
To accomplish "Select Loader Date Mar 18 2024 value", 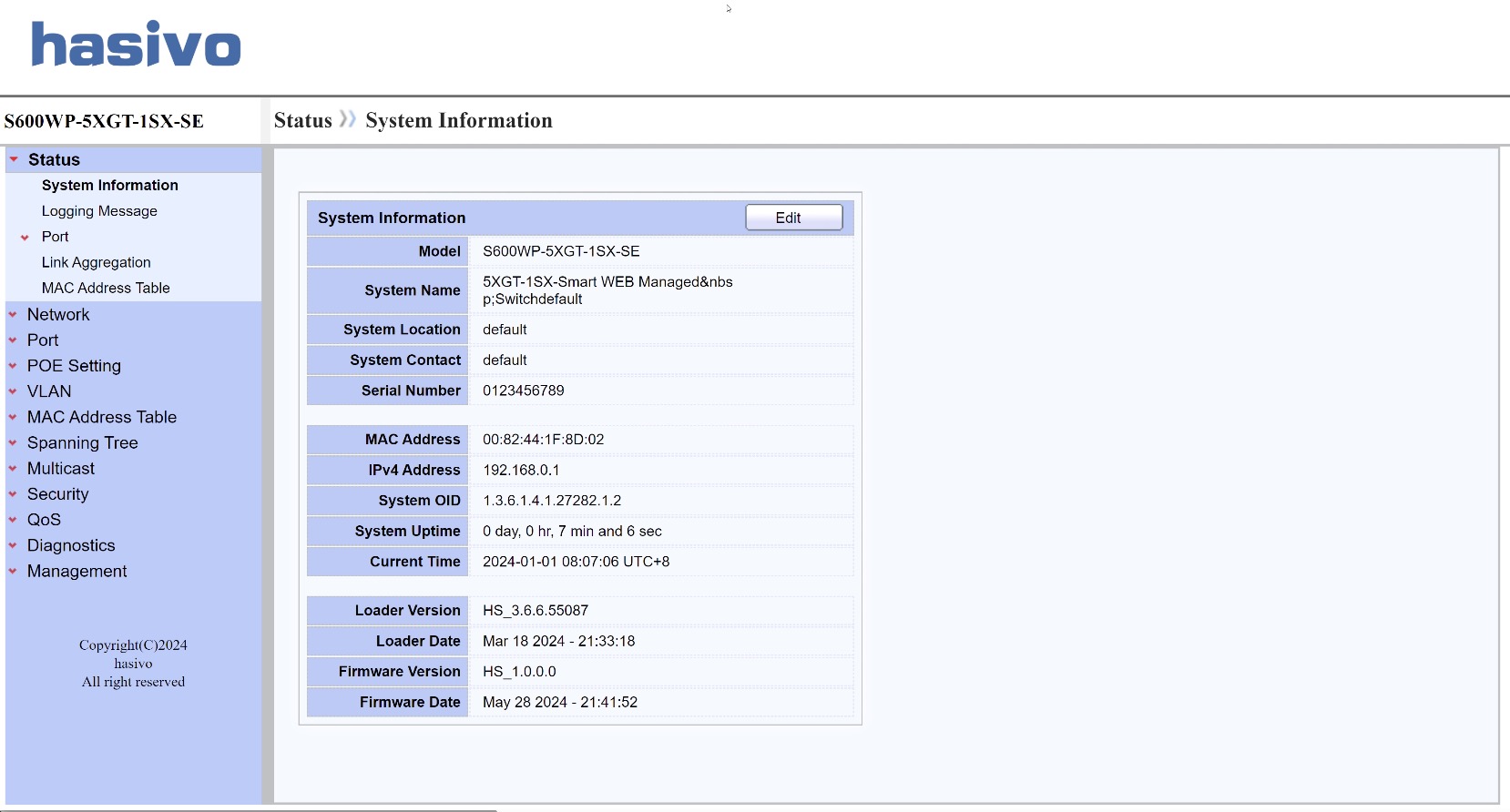I will tap(559, 642).
